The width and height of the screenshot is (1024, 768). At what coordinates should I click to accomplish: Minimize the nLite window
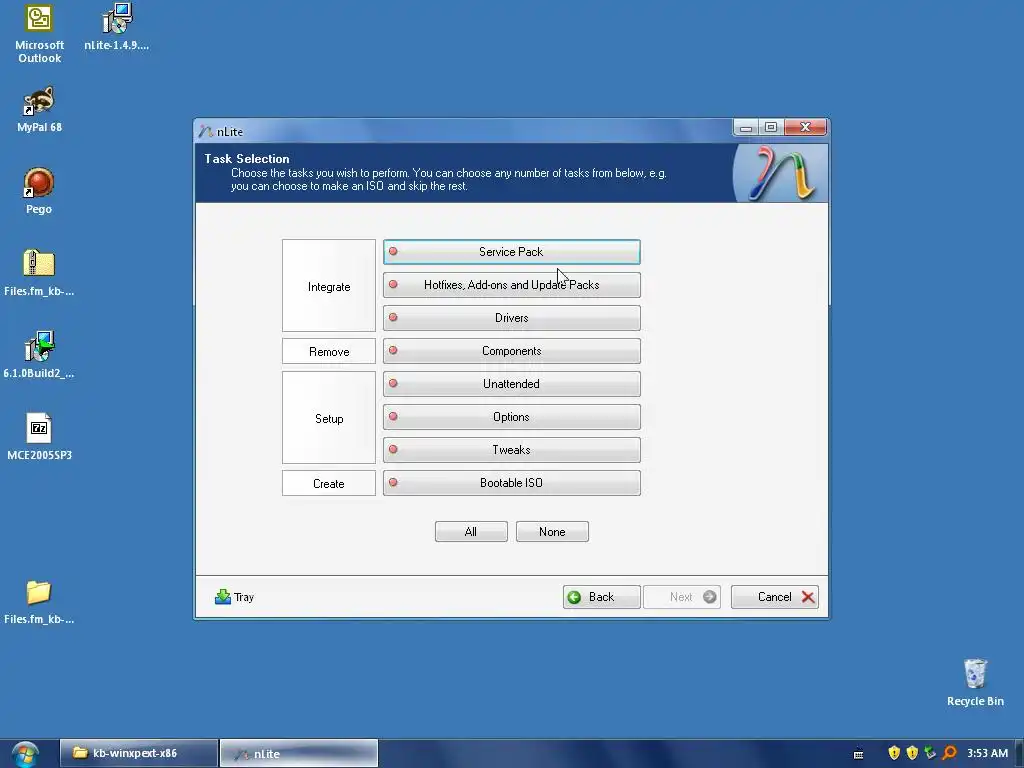[746, 127]
